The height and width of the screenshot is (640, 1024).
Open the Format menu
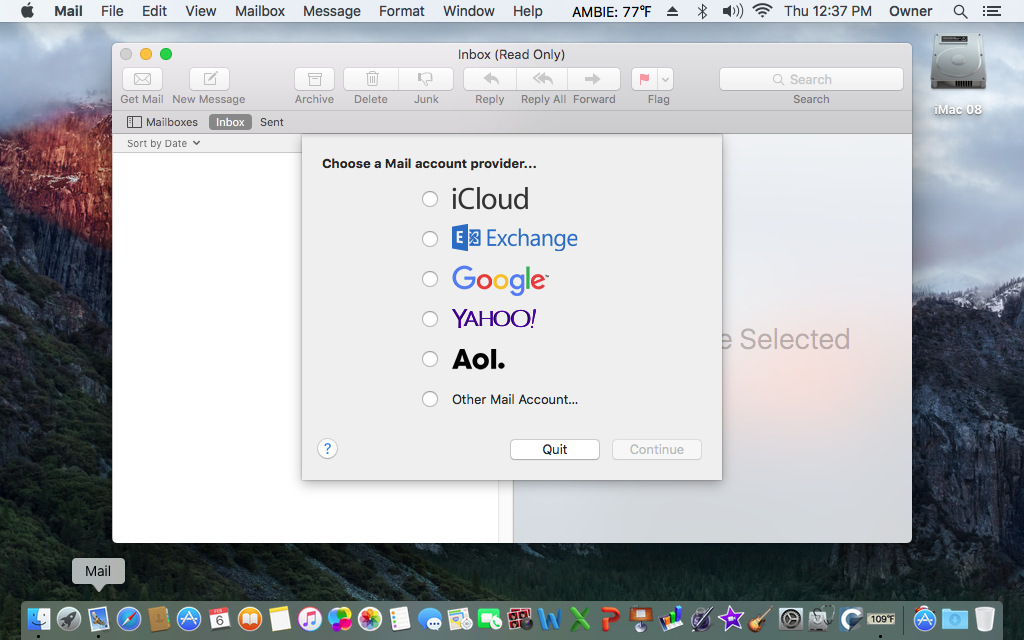[x=402, y=11]
